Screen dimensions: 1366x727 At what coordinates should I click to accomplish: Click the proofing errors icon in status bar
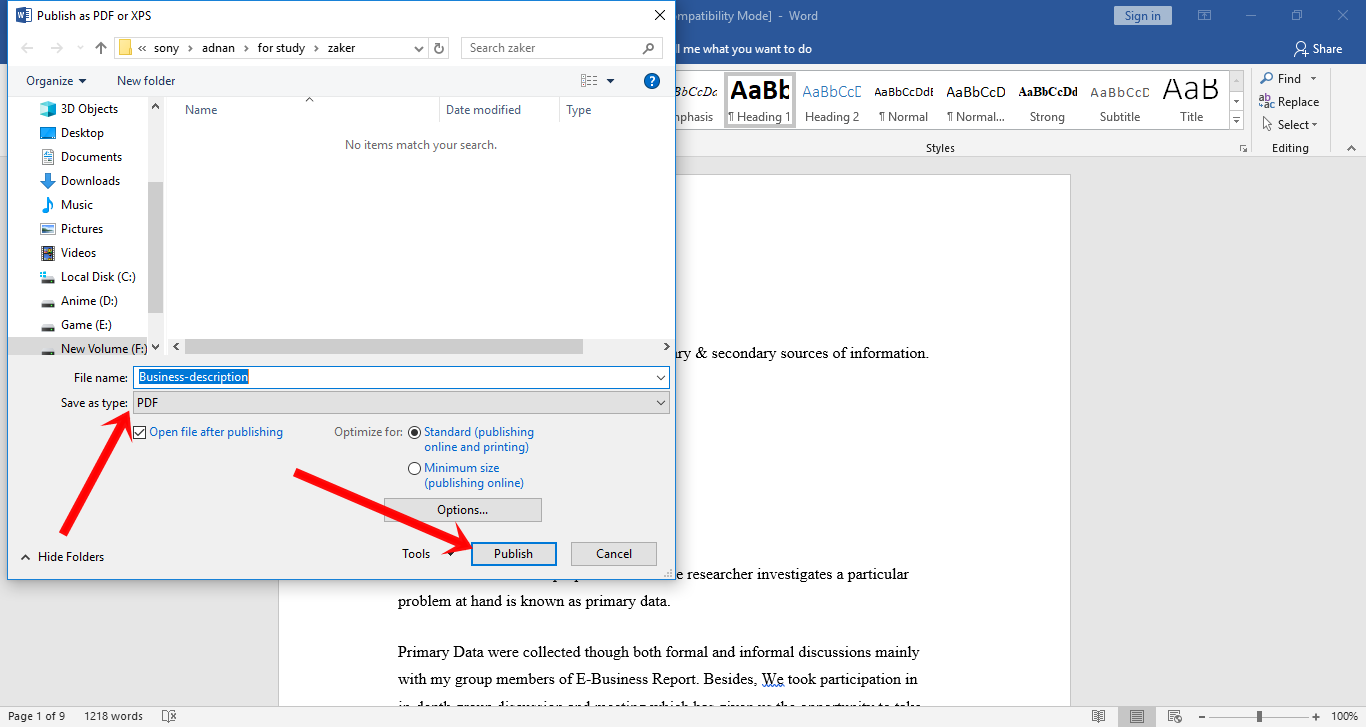(x=168, y=716)
